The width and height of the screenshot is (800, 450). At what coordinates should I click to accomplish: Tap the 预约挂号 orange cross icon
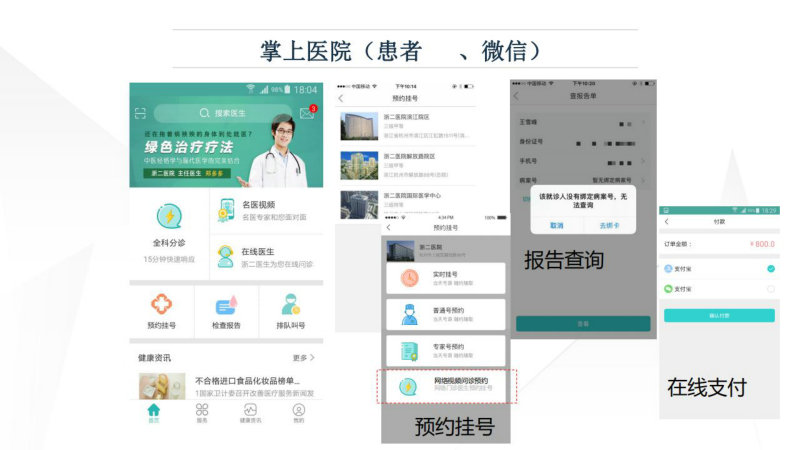[161, 304]
